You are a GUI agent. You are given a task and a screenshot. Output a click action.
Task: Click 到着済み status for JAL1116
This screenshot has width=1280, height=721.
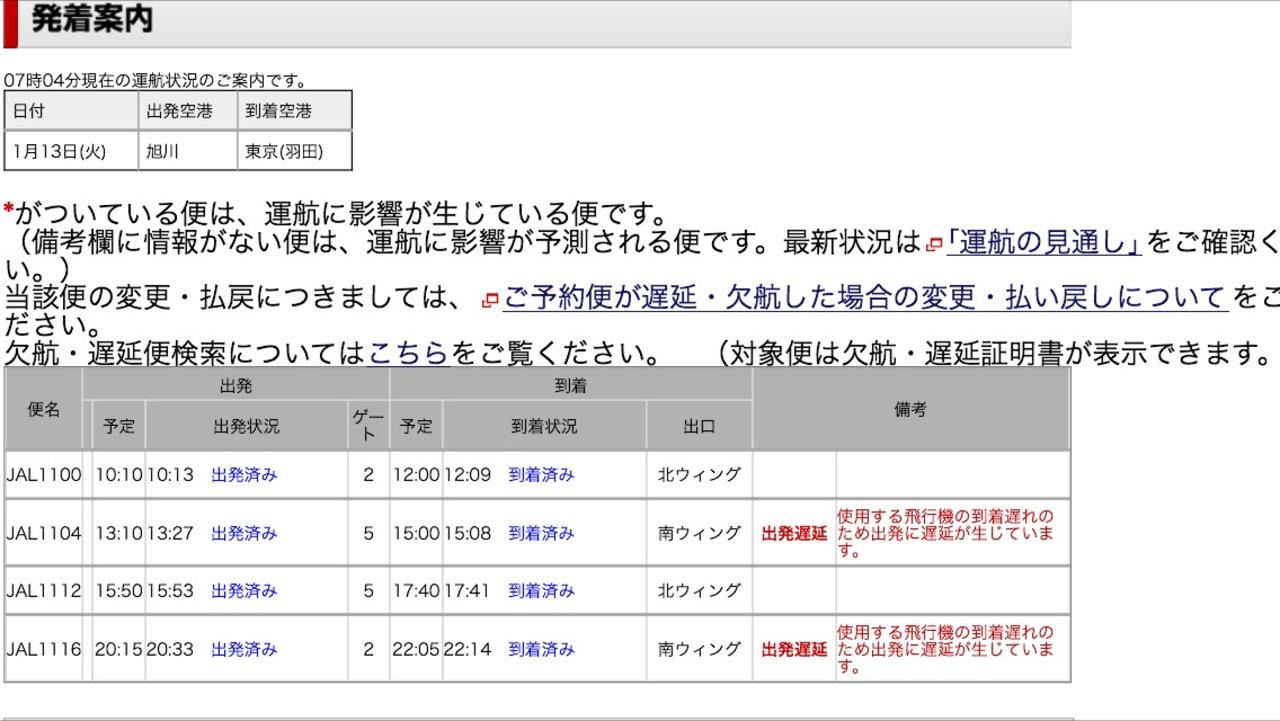(x=541, y=650)
